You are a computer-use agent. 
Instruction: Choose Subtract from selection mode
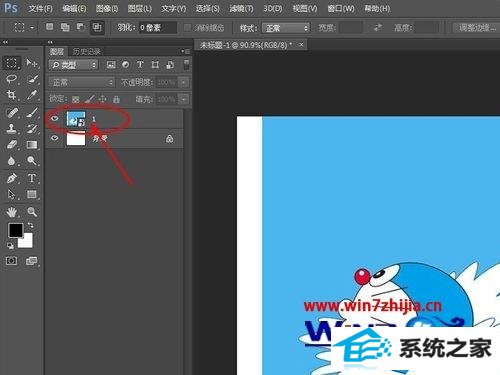click(81, 27)
